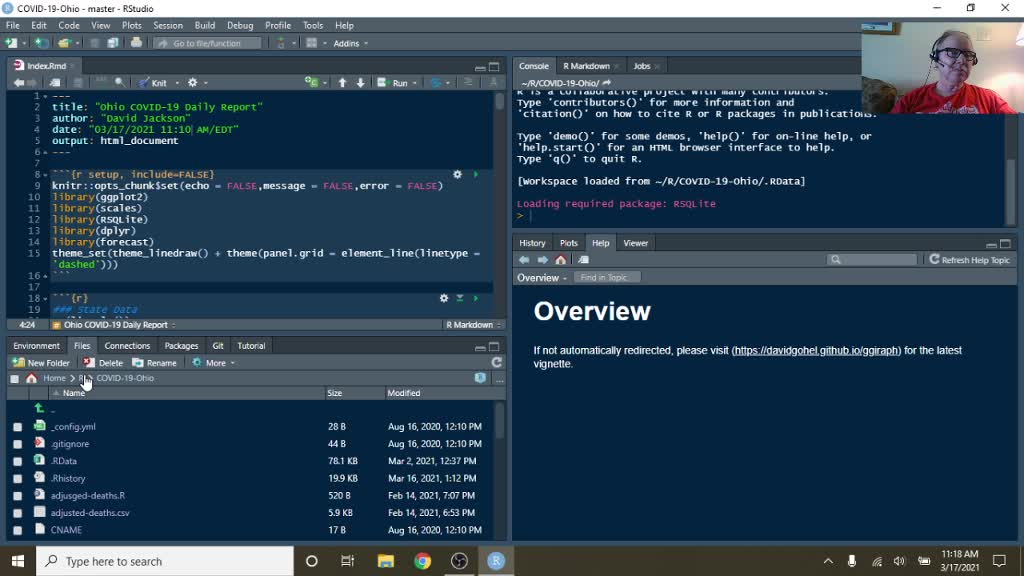Open the davidgohel.github.io/ggiraph link
Screen dimensions: 1024x576
point(816,351)
